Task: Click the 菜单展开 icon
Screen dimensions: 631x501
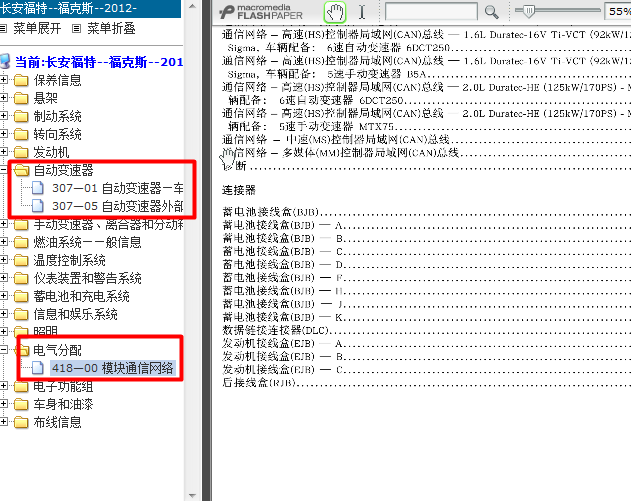Action: pyautogui.click(x=3, y=29)
